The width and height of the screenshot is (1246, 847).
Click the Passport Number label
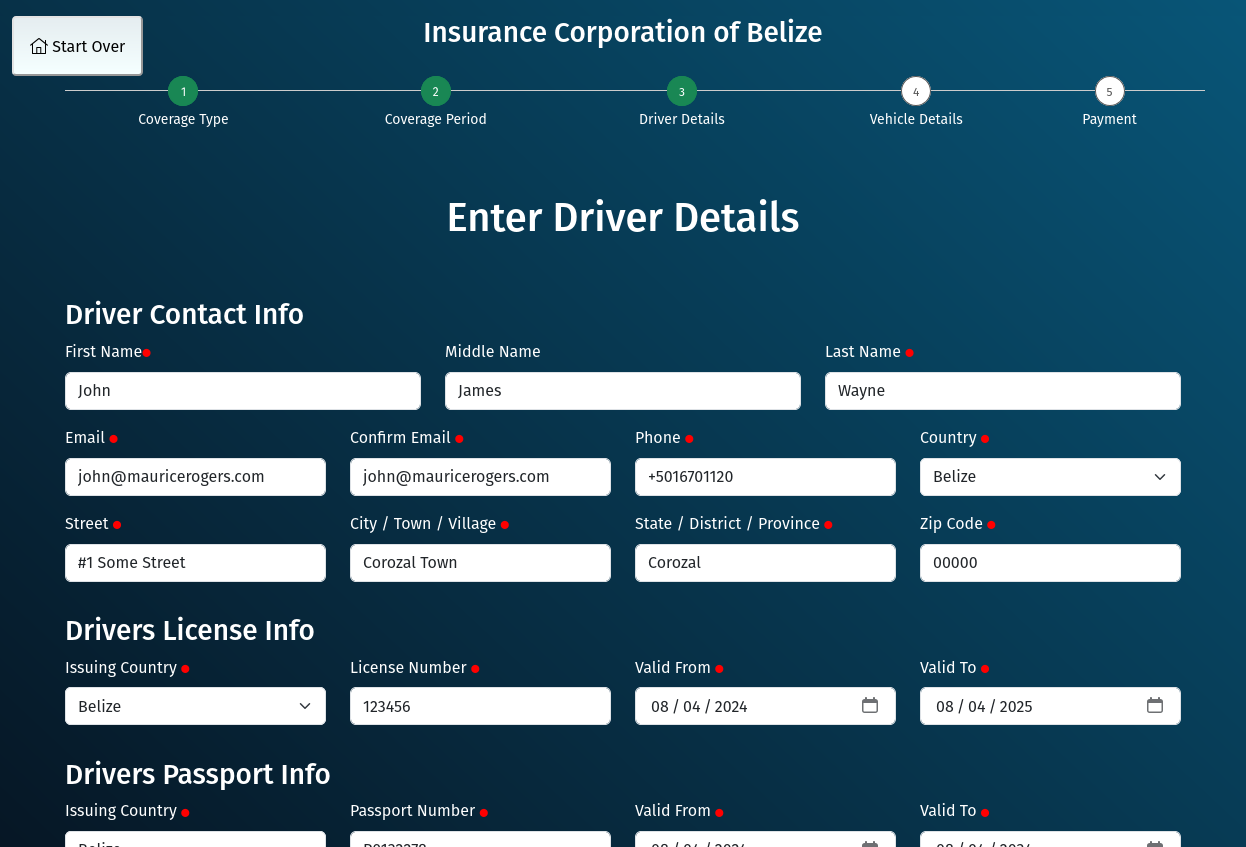[x=412, y=811]
